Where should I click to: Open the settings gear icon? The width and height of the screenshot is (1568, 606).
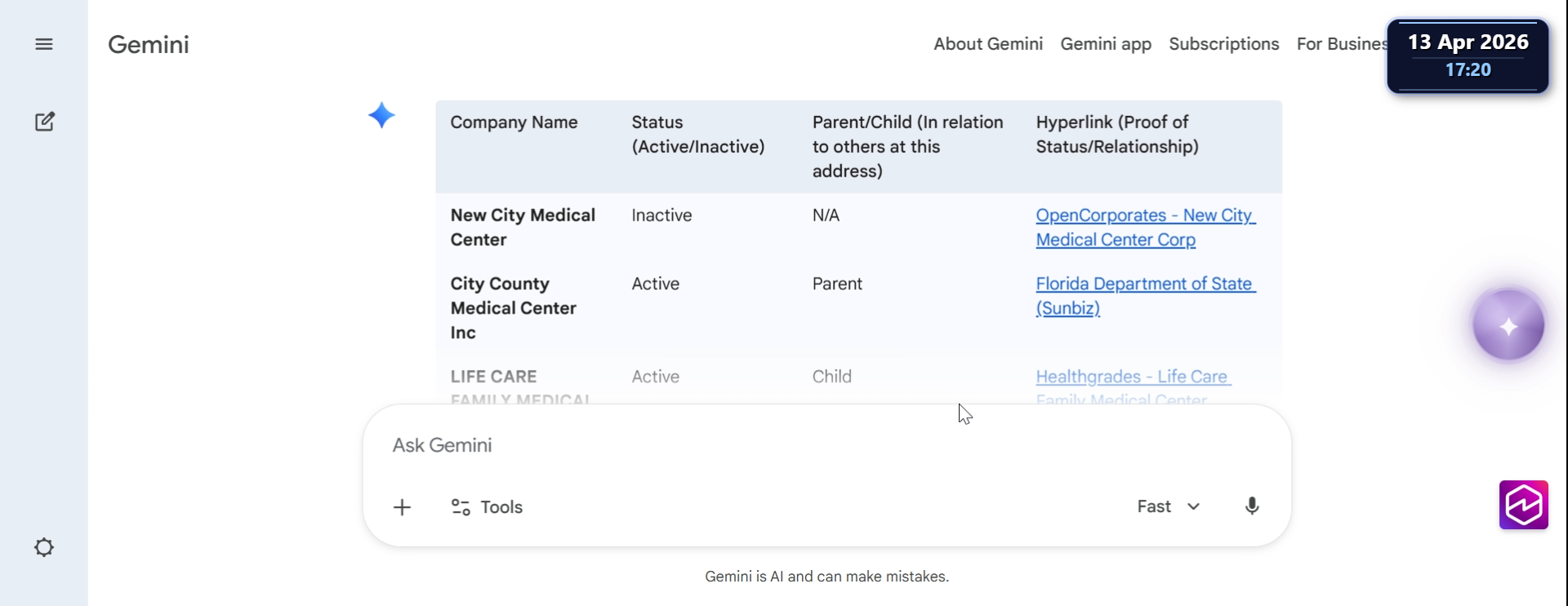click(44, 547)
